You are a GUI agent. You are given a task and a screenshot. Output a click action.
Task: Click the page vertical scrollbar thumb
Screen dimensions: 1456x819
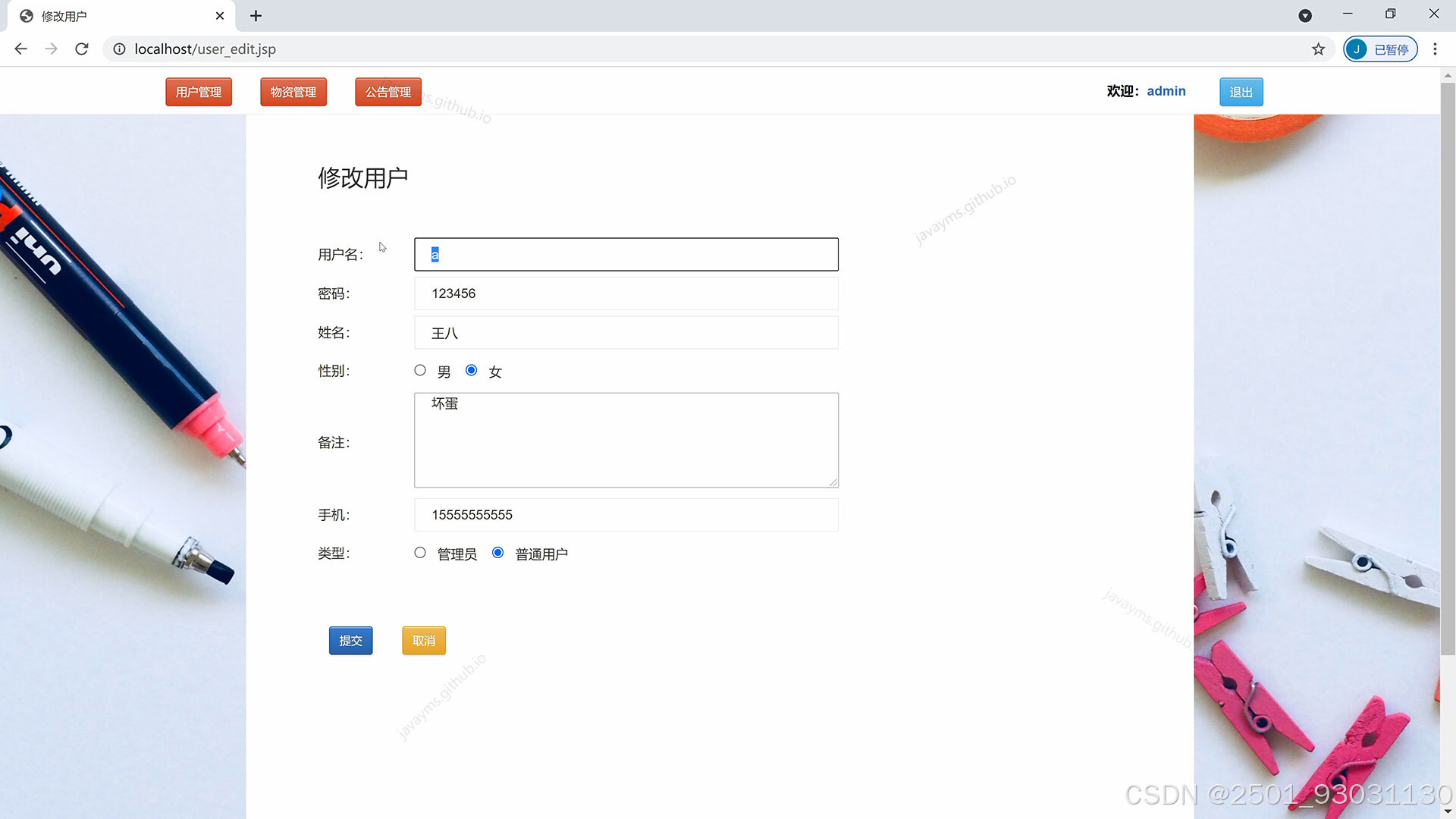click(1448, 368)
